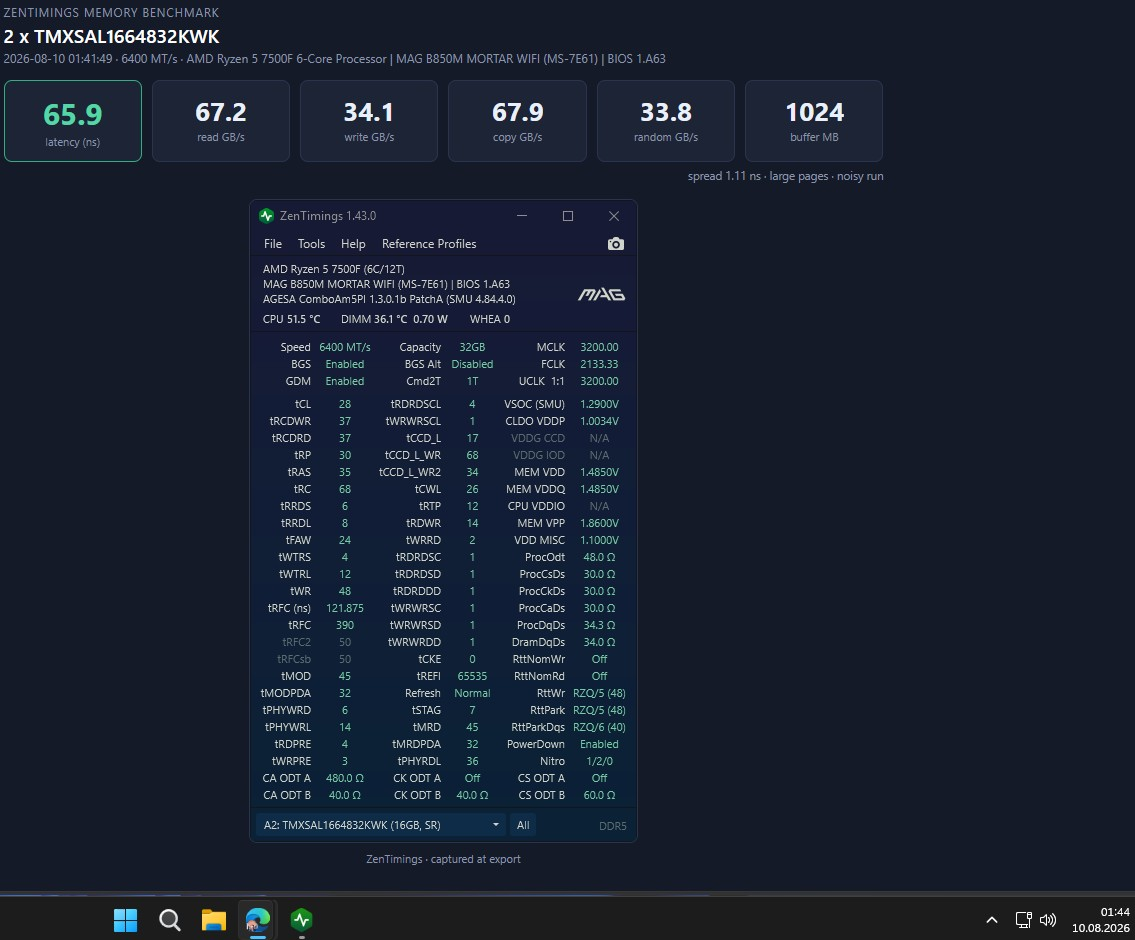The height and width of the screenshot is (940, 1135).
Task: Click the ProcOdt value 48.0 Ω
Action: pyautogui.click(x=599, y=557)
